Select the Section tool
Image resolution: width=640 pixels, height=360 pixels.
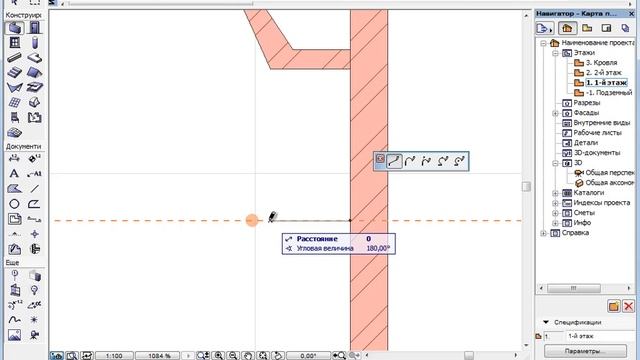[x=35, y=220]
